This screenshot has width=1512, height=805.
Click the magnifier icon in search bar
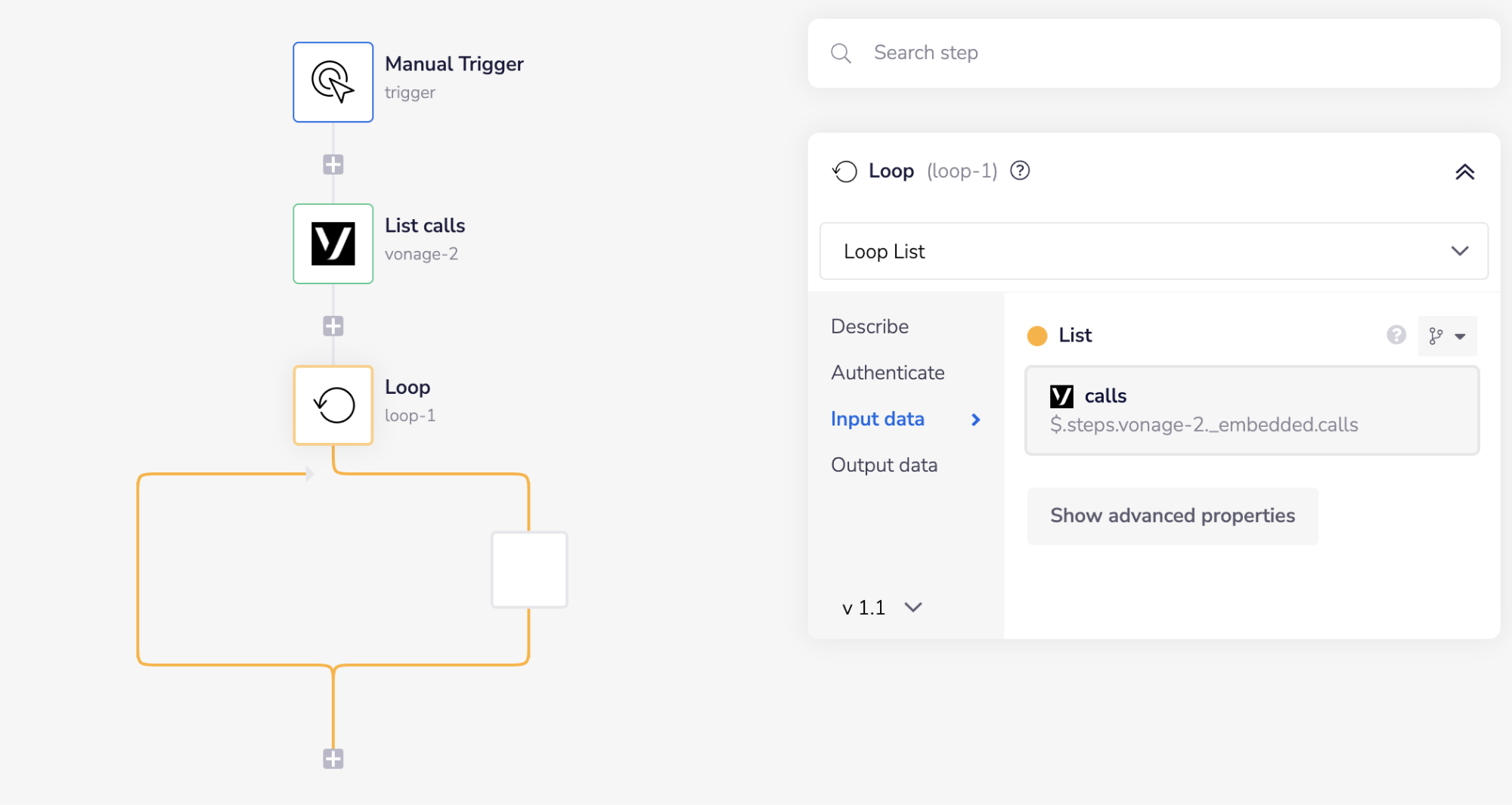pos(841,53)
